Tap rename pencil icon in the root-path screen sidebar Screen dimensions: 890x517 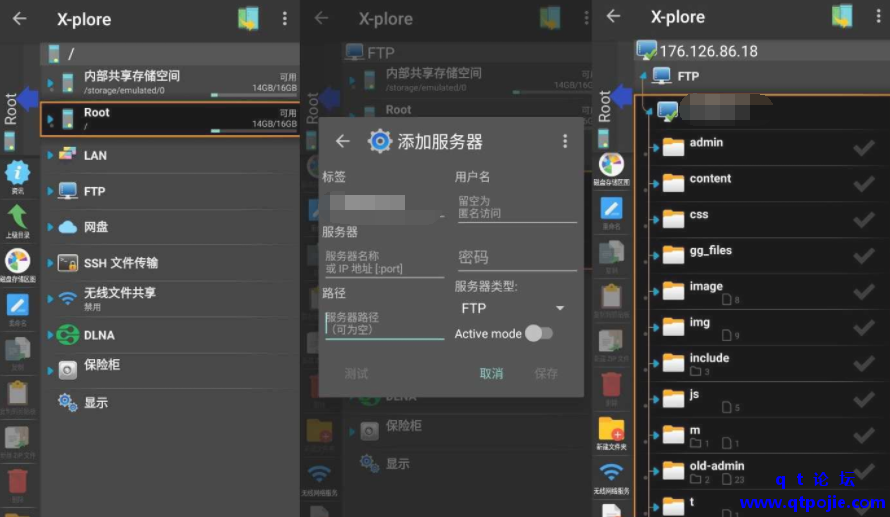point(18,305)
